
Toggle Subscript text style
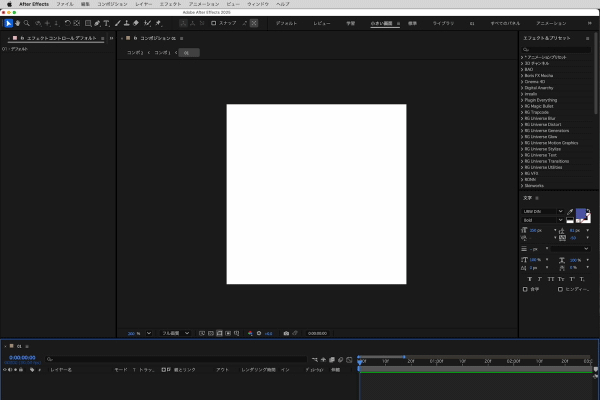(582, 279)
